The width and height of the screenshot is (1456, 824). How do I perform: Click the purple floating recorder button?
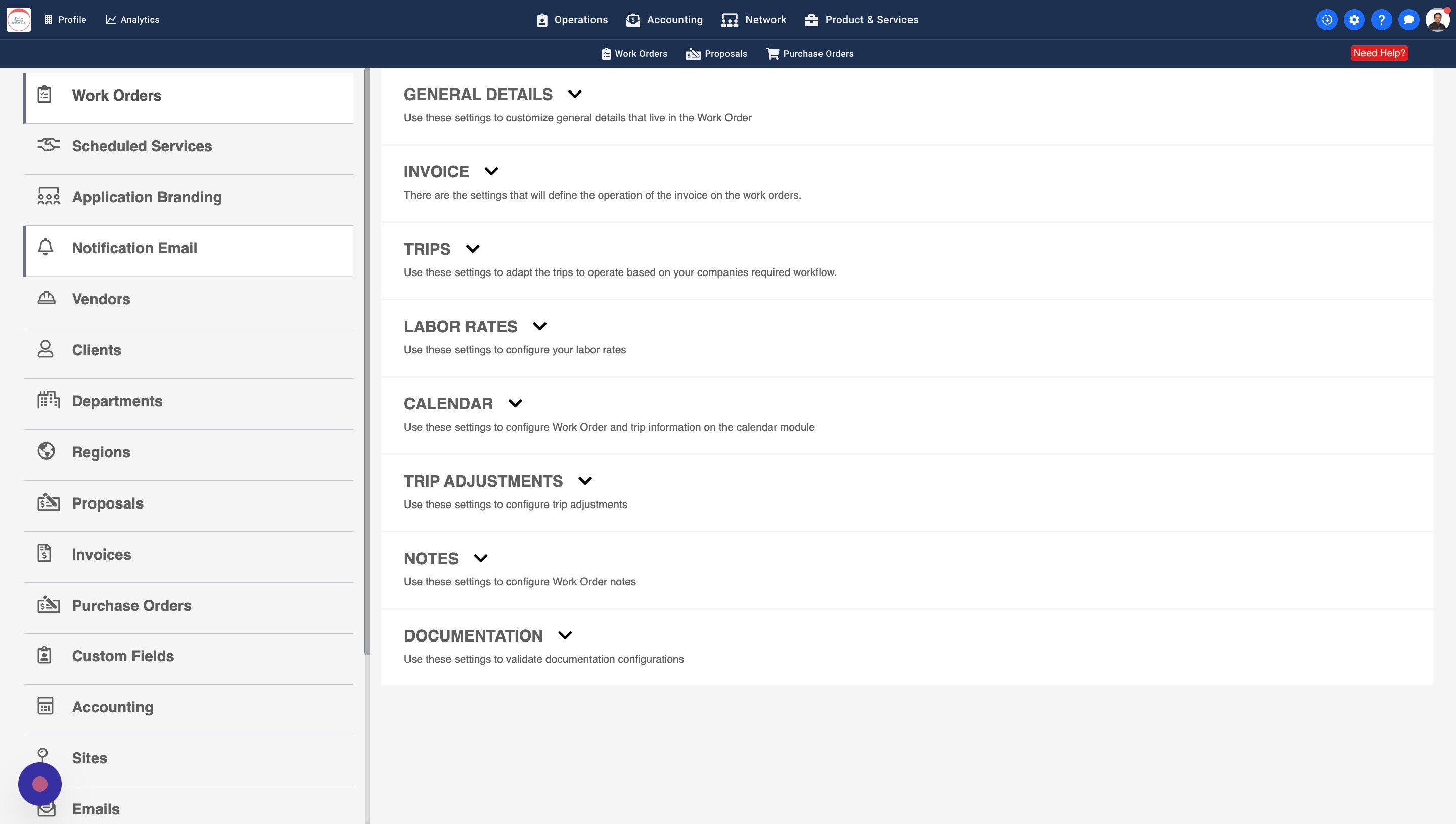tap(39, 784)
